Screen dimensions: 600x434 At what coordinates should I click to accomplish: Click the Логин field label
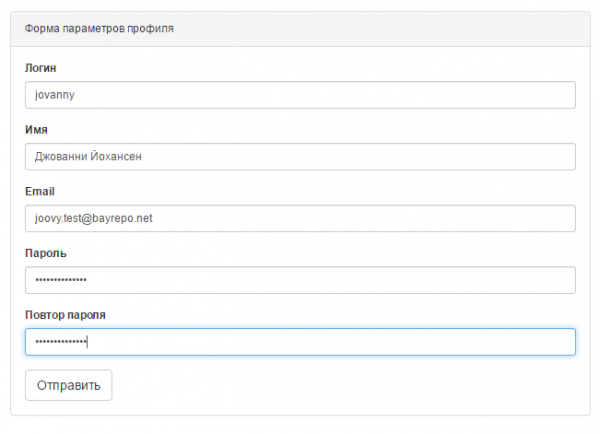pos(41,68)
